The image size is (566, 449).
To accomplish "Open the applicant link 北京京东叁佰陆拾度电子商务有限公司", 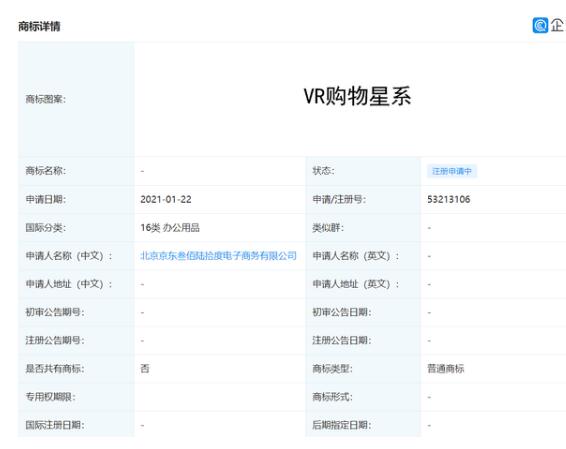I will [x=218, y=256].
